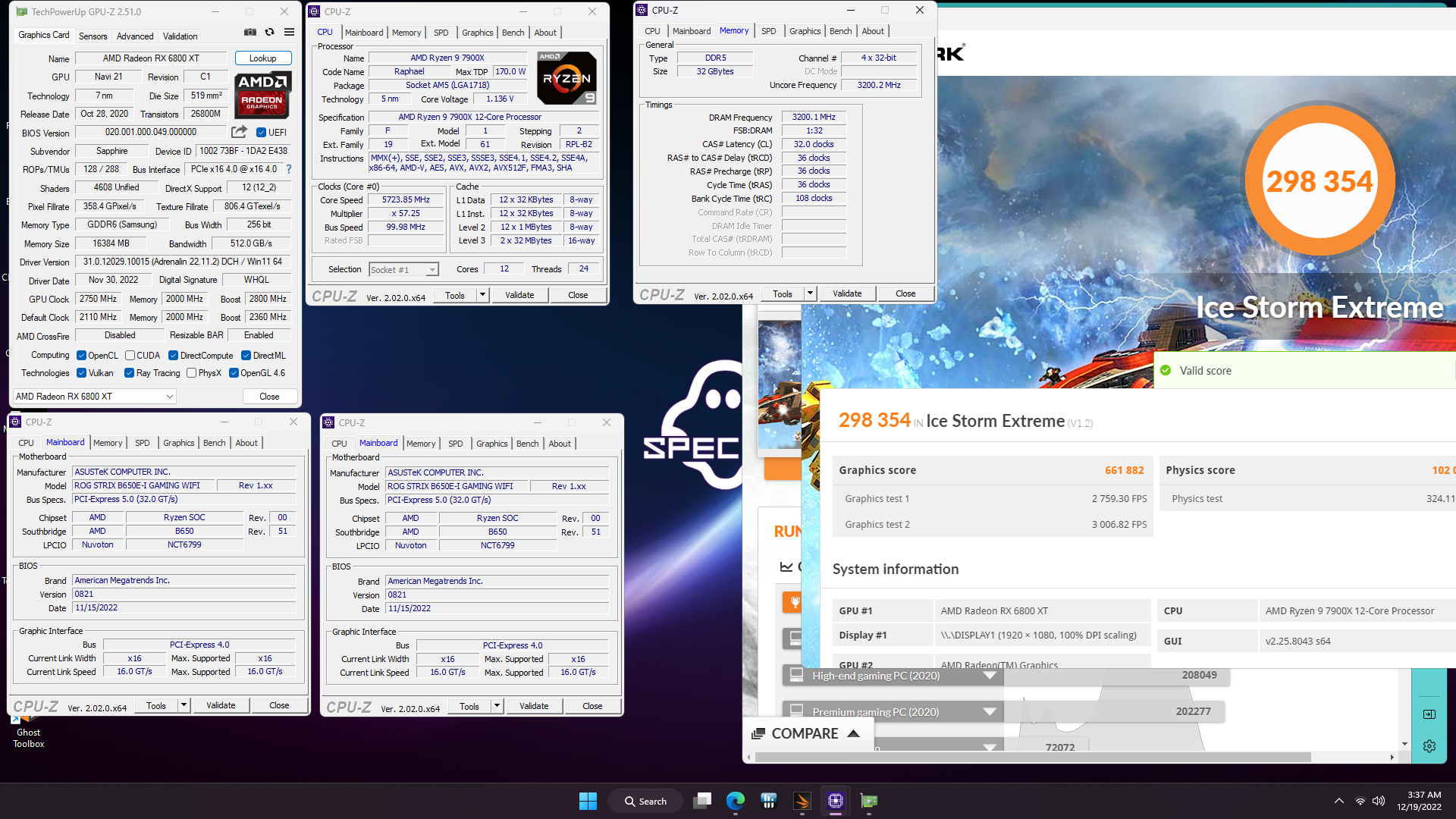
Task: Open Task View from the taskbar
Action: point(703,801)
